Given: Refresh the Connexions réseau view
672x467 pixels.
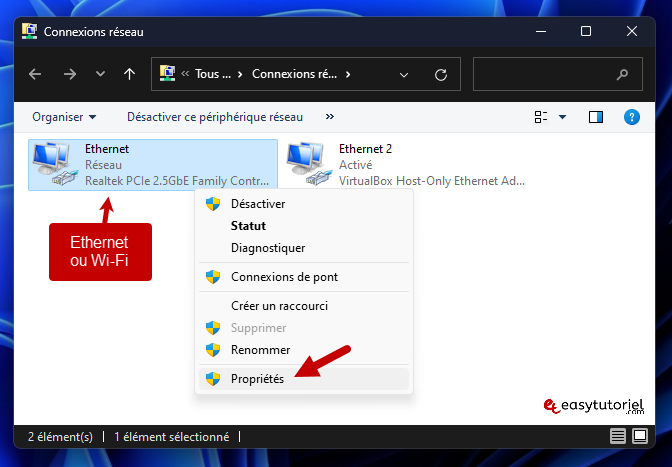Looking at the screenshot, I should (441, 75).
